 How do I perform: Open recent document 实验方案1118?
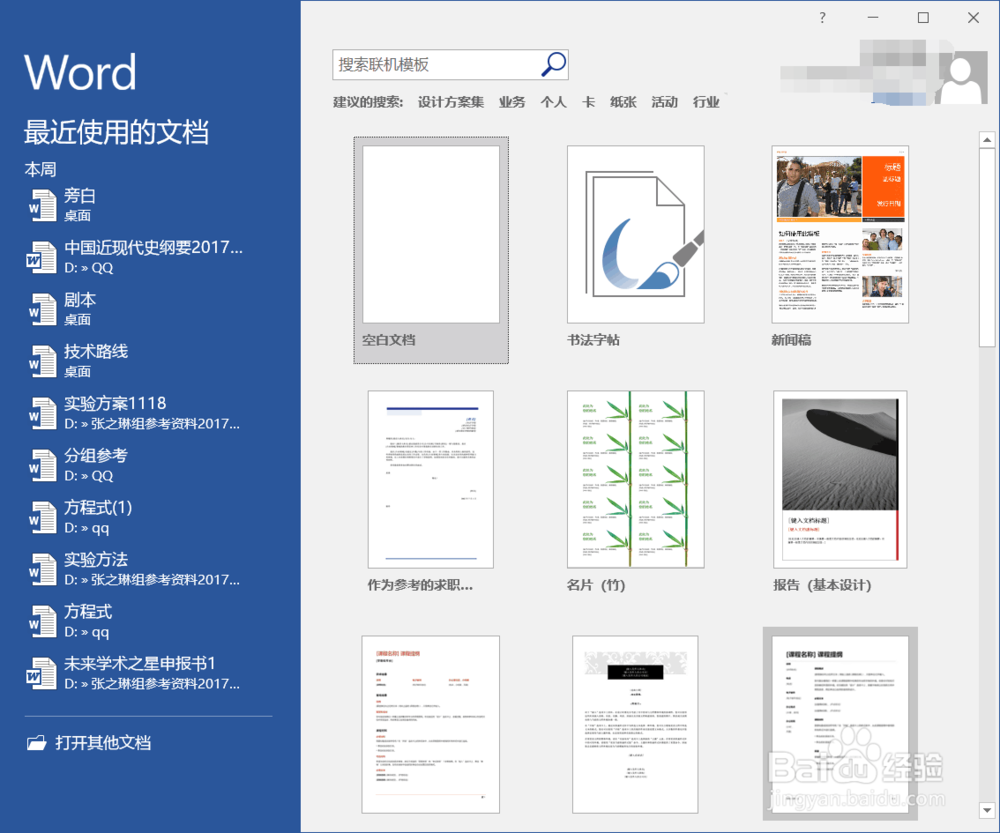coord(150,413)
